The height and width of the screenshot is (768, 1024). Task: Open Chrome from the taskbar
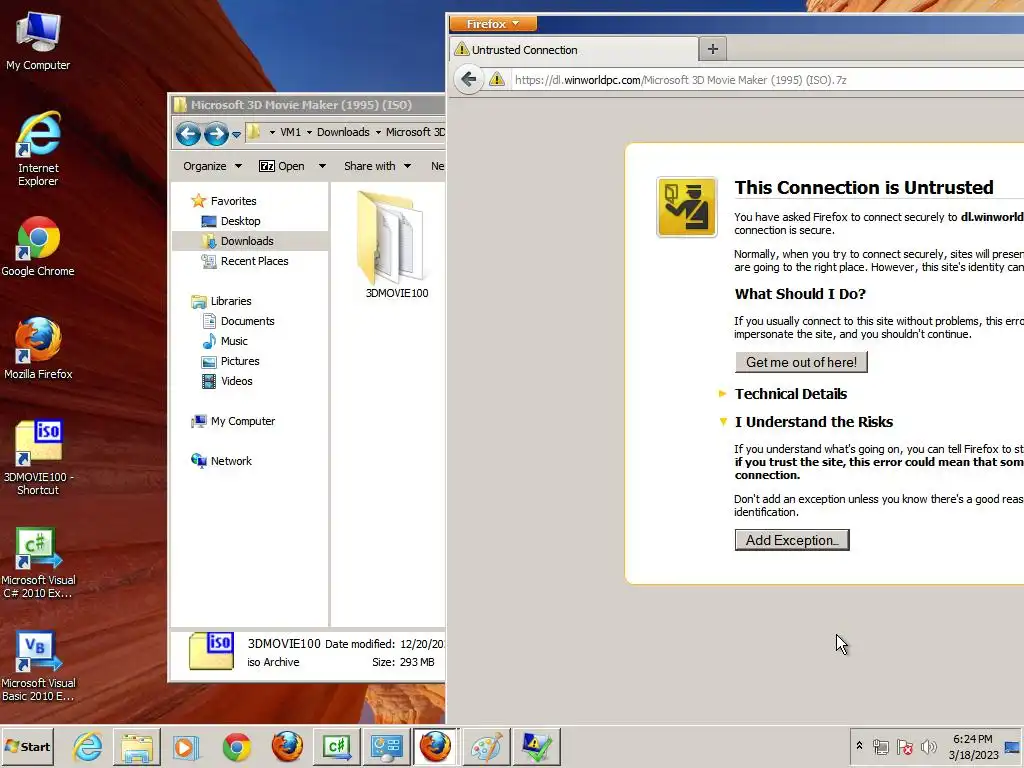[236, 746]
